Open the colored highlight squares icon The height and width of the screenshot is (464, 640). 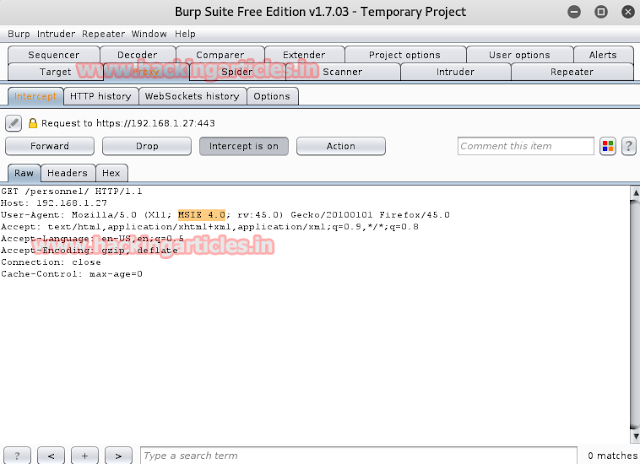point(608,146)
